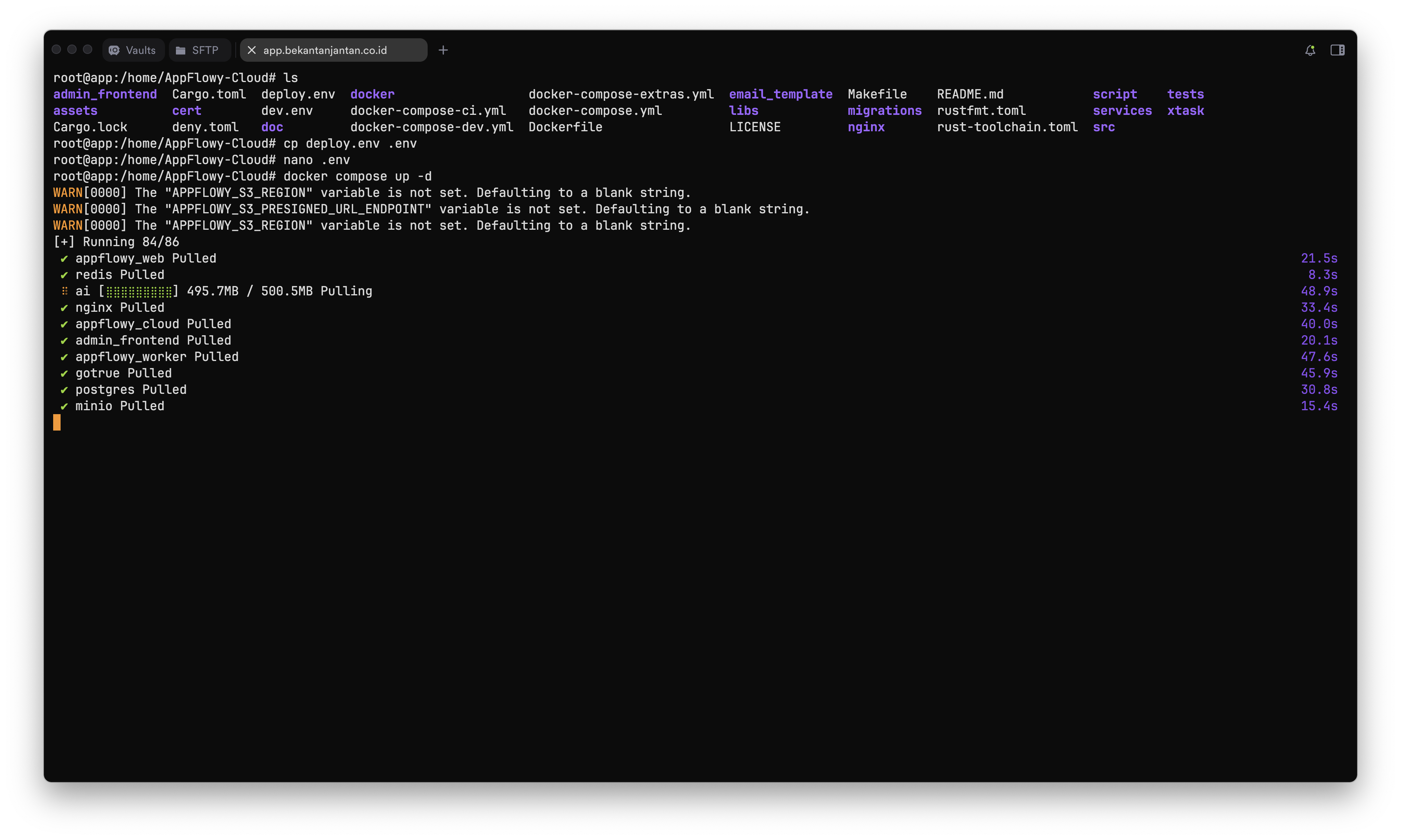Click the src directory name

1104,127
